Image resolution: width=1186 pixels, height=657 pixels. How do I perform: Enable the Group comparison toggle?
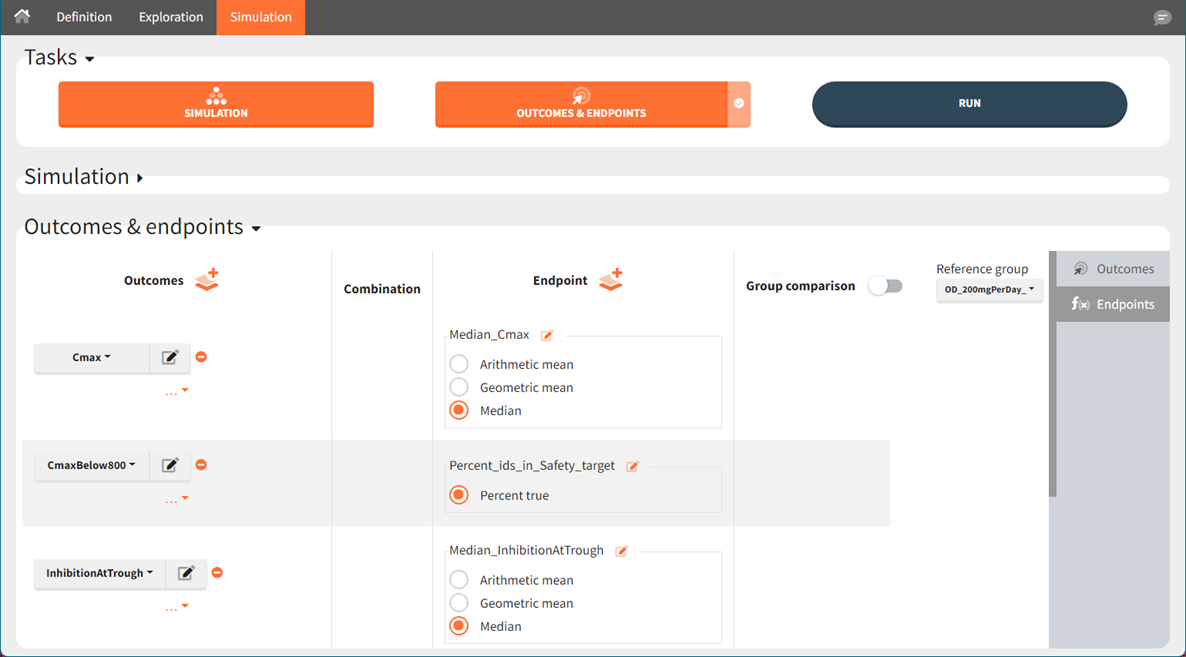coord(885,285)
